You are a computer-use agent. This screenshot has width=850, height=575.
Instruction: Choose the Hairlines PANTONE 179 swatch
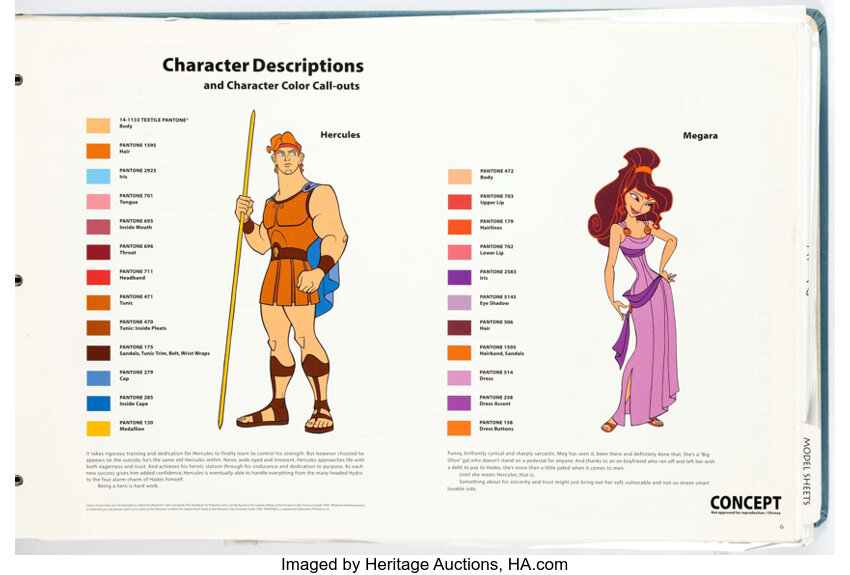tap(459, 227)
